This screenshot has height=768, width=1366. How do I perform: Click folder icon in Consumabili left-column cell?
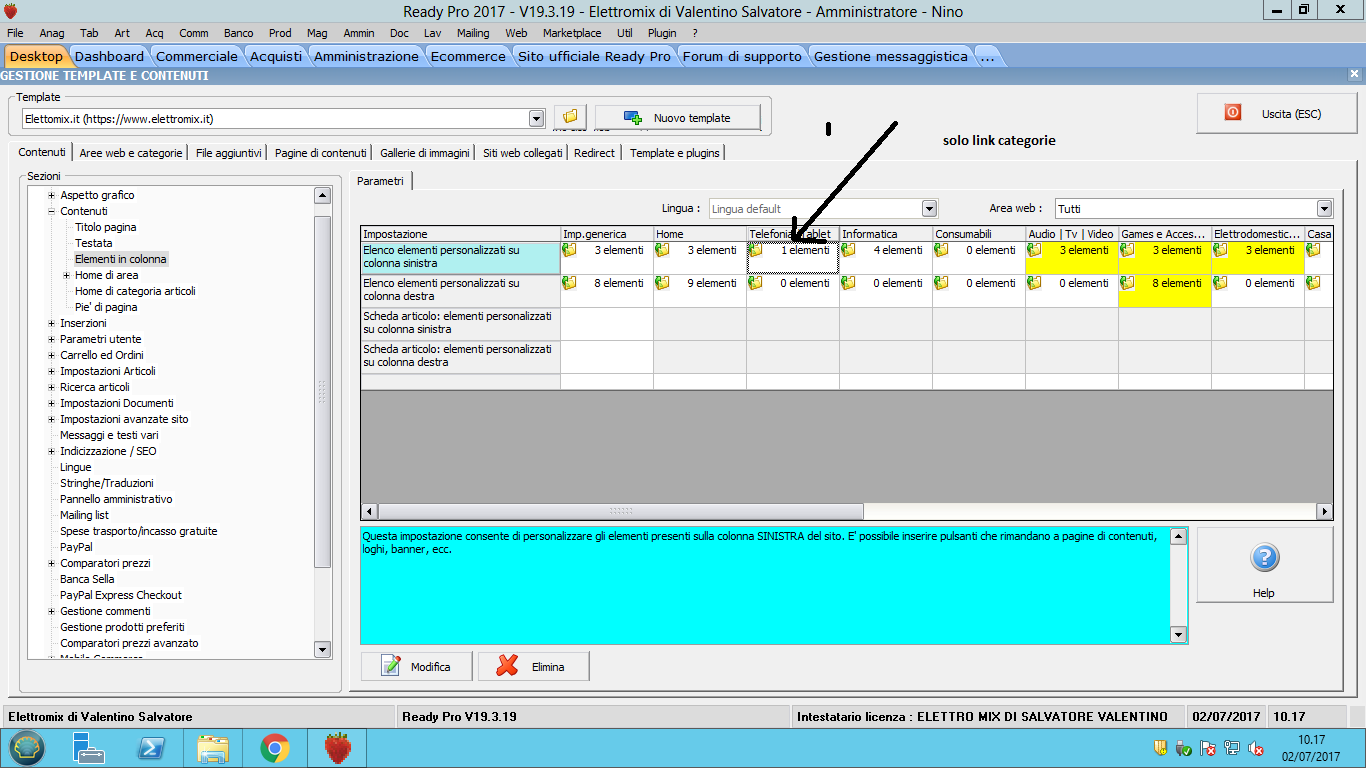(x=941, y=250)
